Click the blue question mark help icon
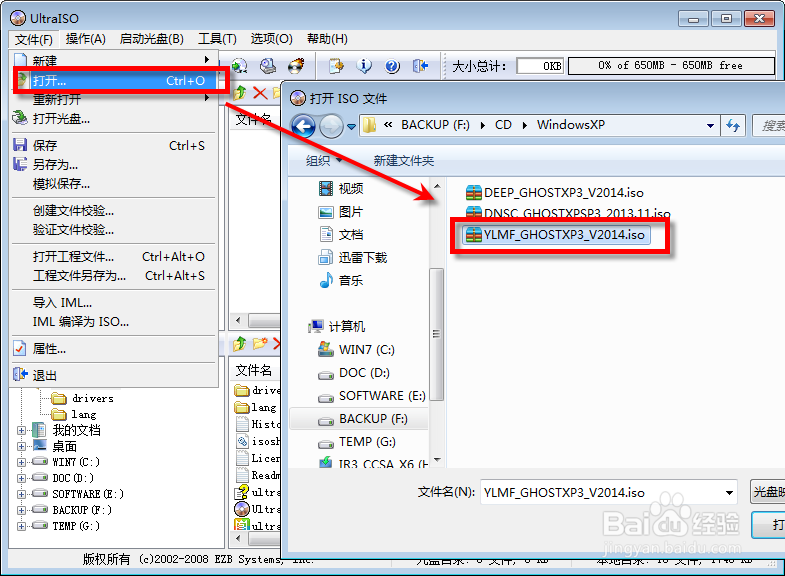 tap(392, 66)
